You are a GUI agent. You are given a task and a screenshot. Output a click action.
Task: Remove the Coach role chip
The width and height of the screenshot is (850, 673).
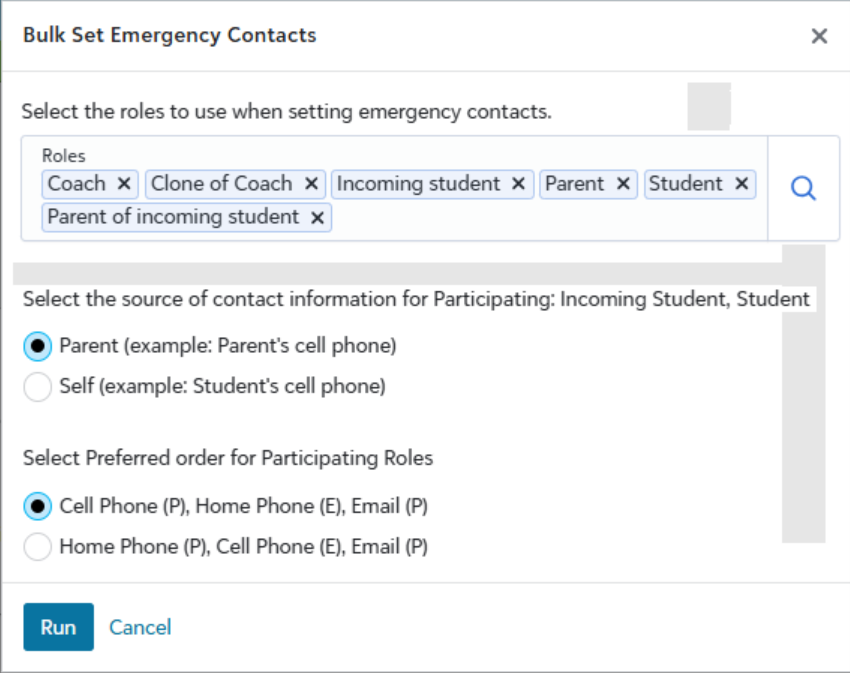pos(124,184)
